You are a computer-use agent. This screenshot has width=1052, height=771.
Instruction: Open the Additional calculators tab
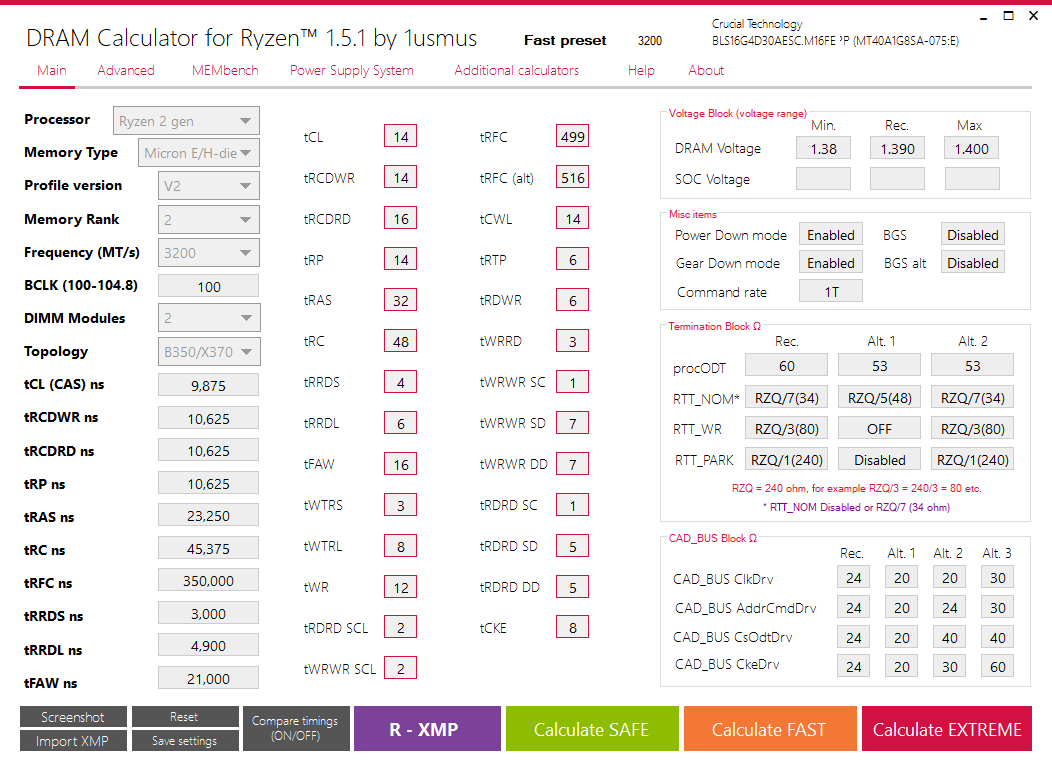click(516, 70)
